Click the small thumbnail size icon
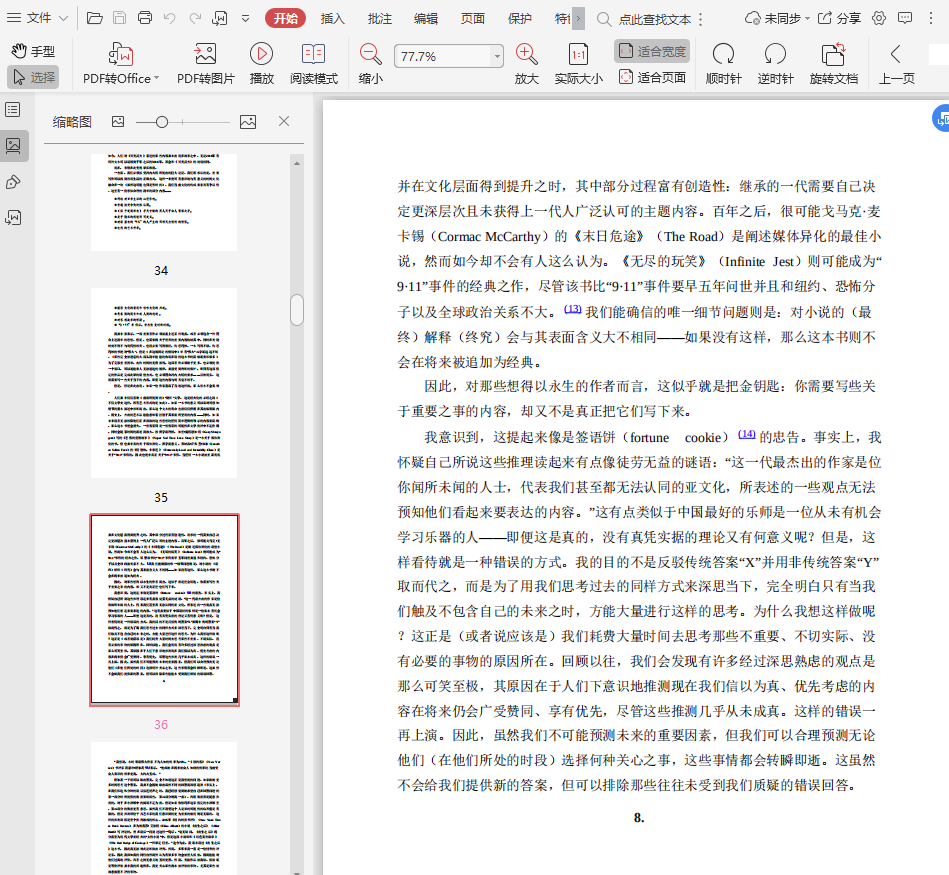 point(118,122)
